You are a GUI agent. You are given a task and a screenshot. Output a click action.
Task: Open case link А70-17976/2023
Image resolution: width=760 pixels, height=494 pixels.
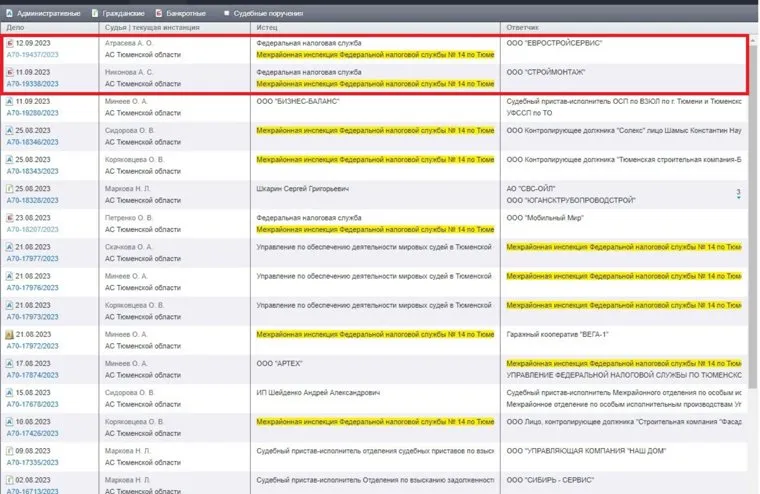click(x=33, y=288)
